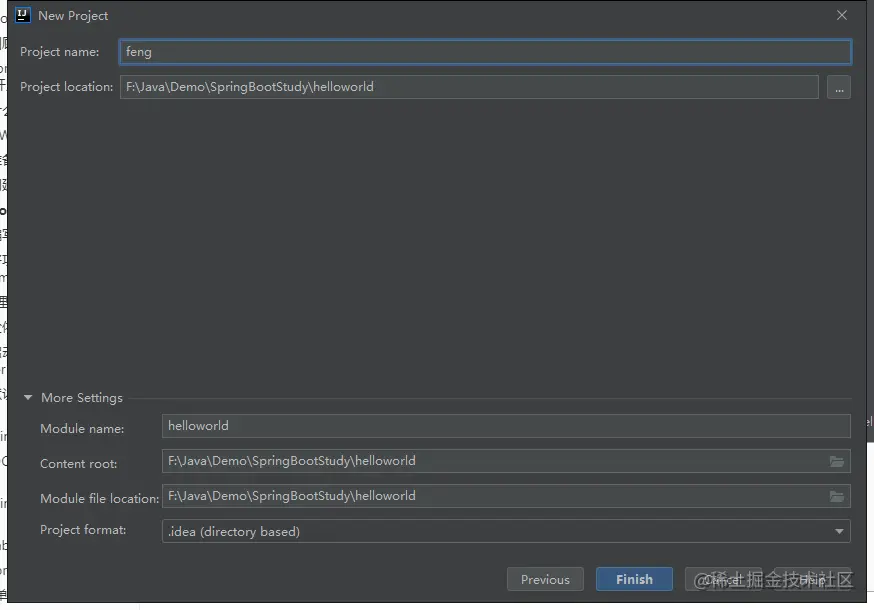
Task: Click the More Settings heading text
Action: coord(82,398)
